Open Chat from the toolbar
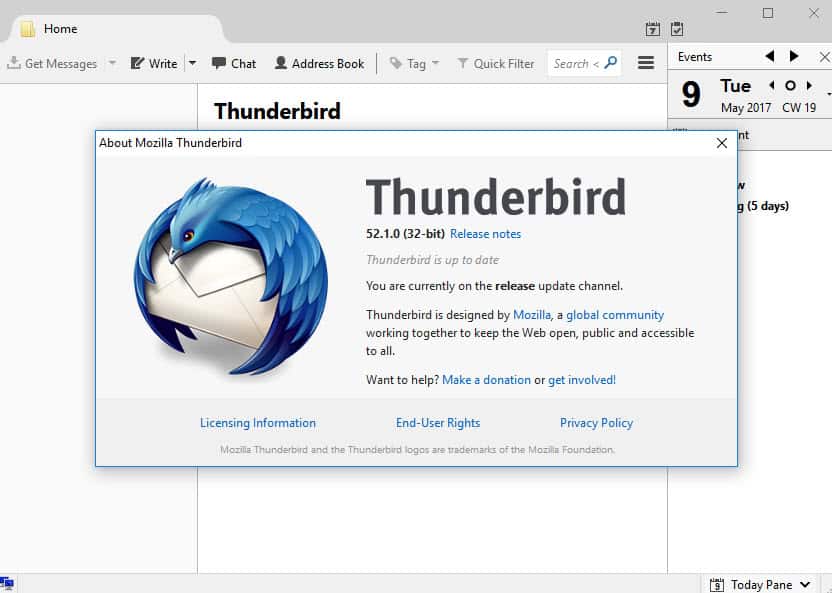 234,63
